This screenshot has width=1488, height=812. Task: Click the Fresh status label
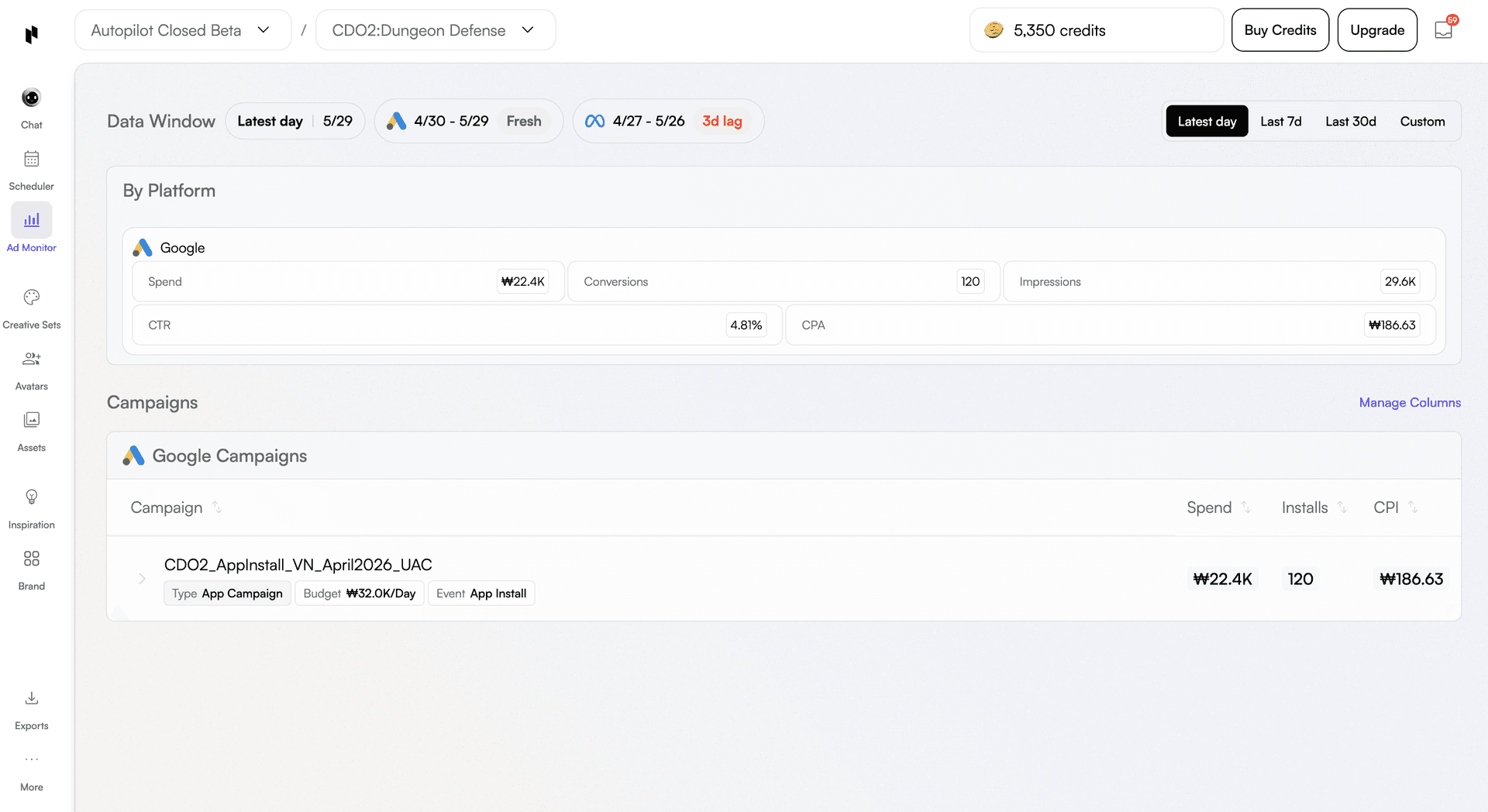pos(524,121)
